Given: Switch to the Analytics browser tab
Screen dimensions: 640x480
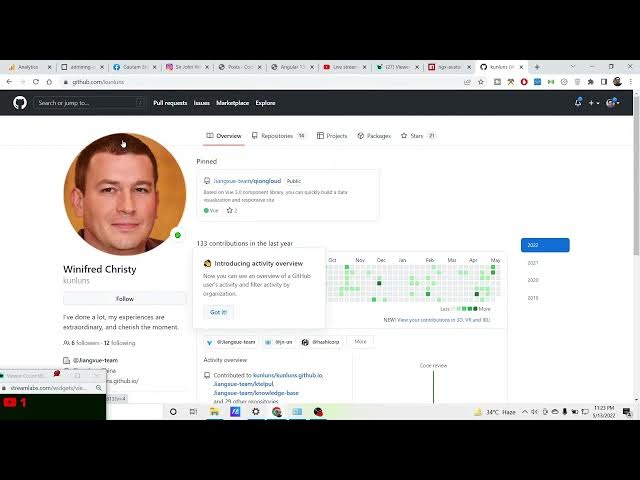Looking at the screenshot, I should click(x=28, y=67).
